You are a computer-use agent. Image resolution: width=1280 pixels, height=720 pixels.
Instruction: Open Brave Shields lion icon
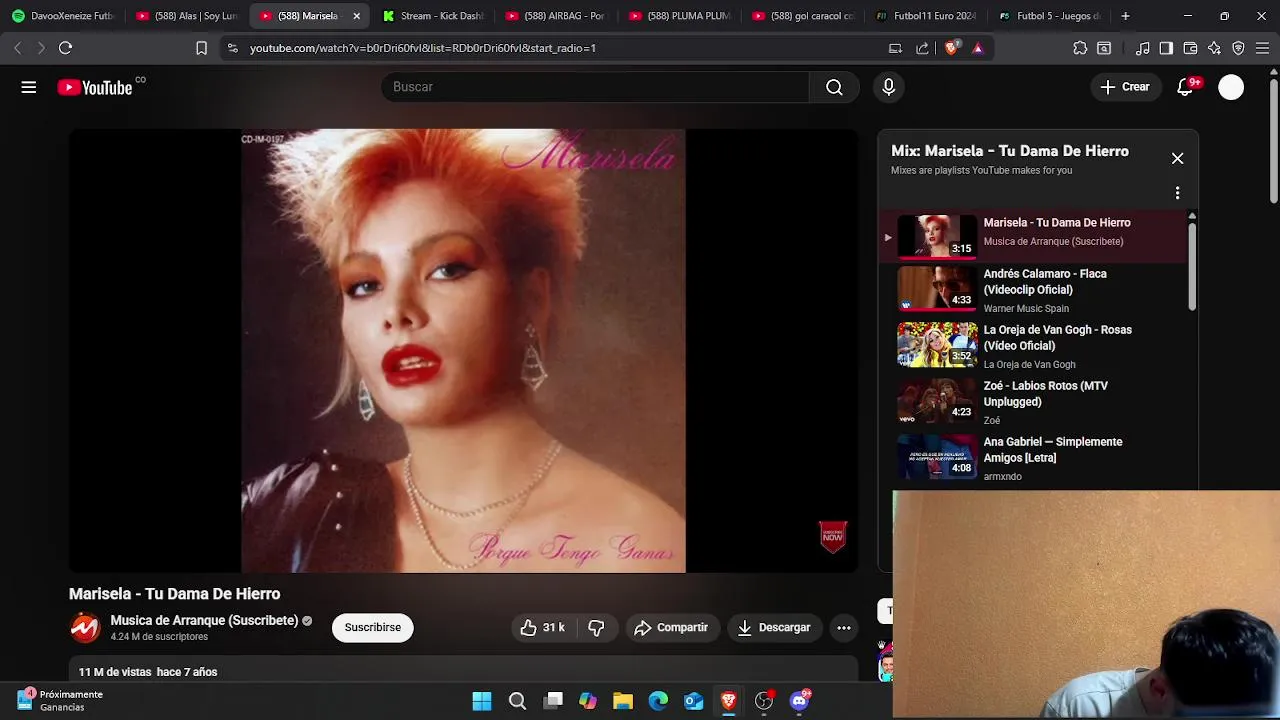[x=951, y=48]
